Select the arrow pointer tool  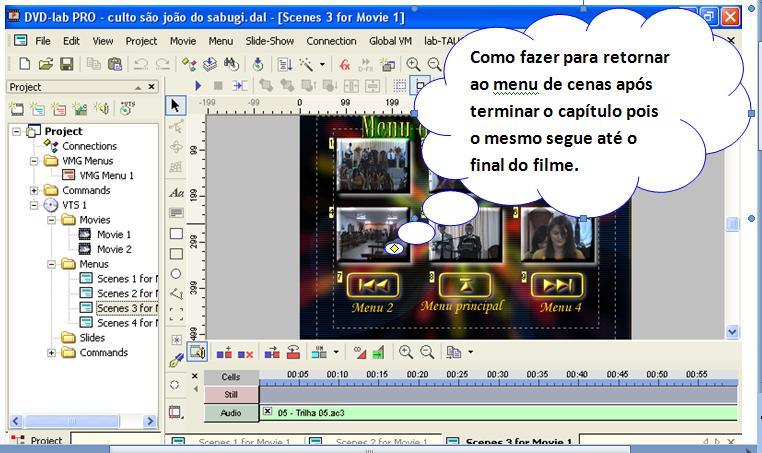coord(175,105)
